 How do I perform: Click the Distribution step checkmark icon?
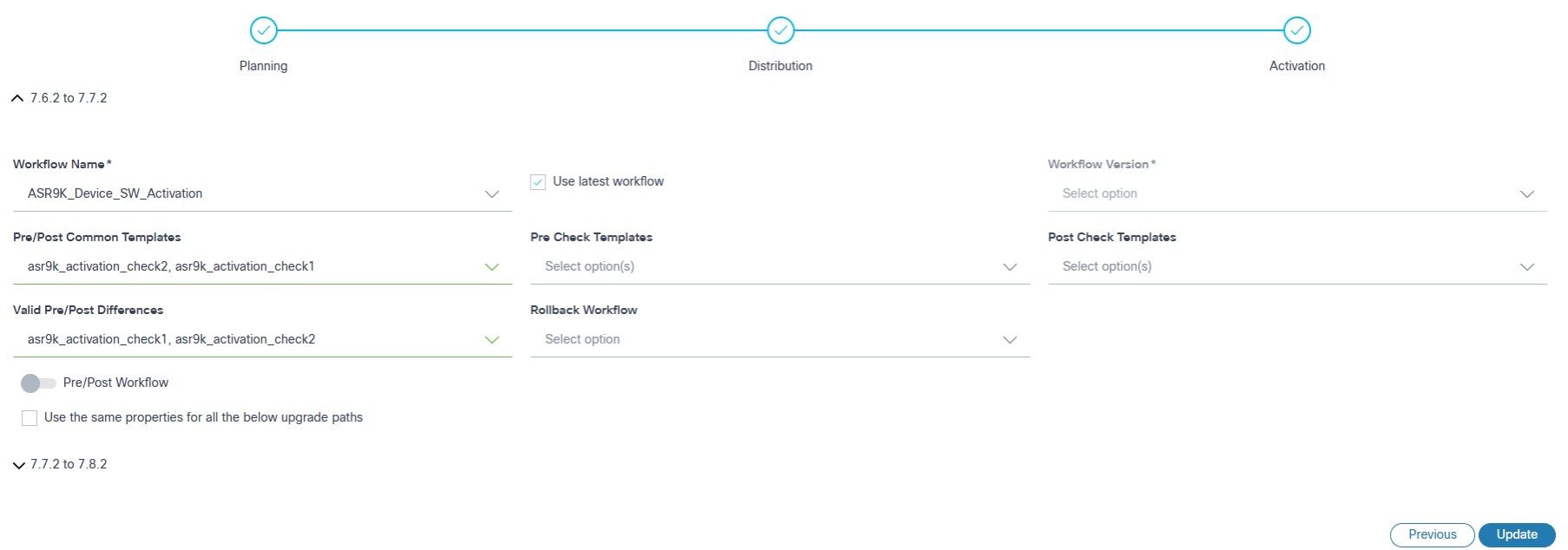click(781, 30)
